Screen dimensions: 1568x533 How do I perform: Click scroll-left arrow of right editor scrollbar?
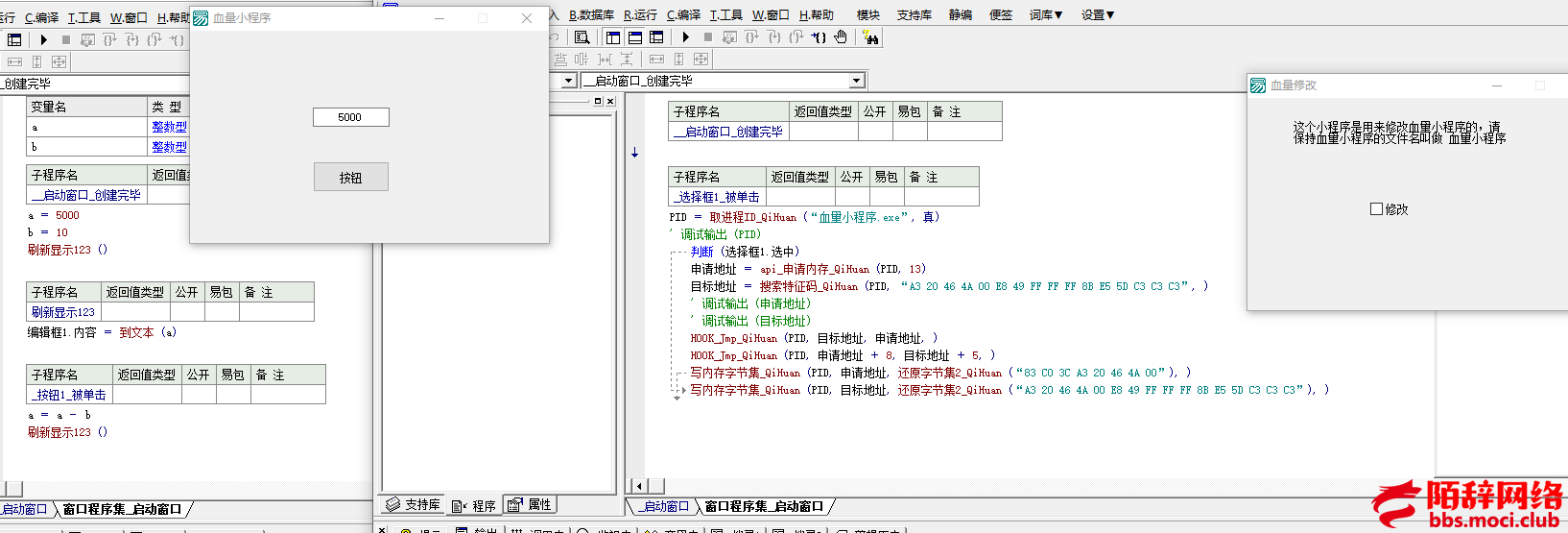[639, 486]
